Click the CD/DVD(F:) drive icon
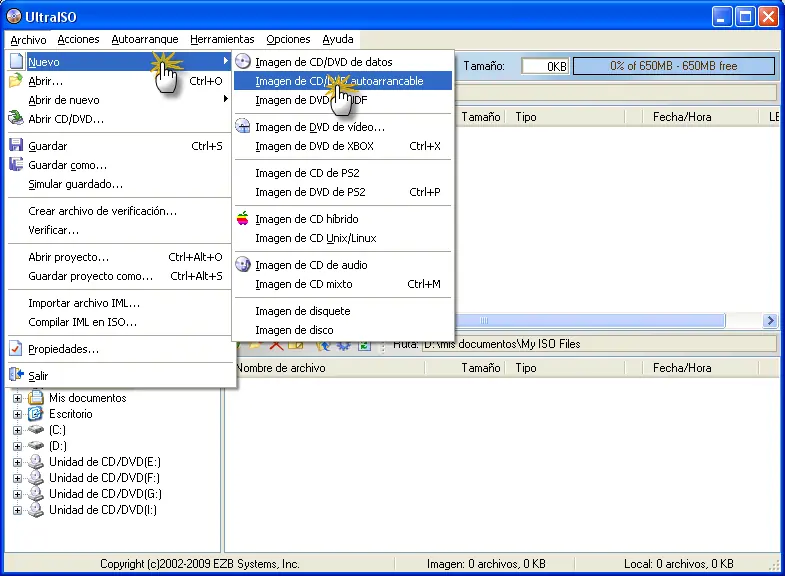Viewport: 785px width, 576px height. click(36, 477)
